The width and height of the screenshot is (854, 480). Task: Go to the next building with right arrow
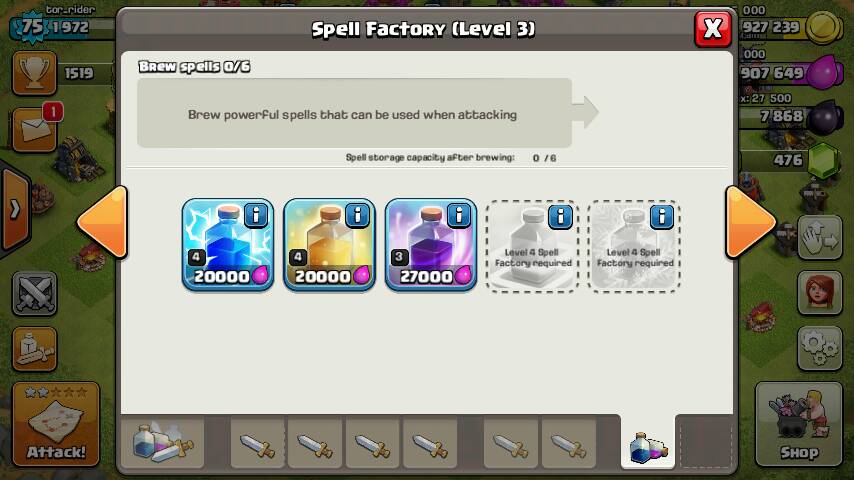tap(750, 222)
